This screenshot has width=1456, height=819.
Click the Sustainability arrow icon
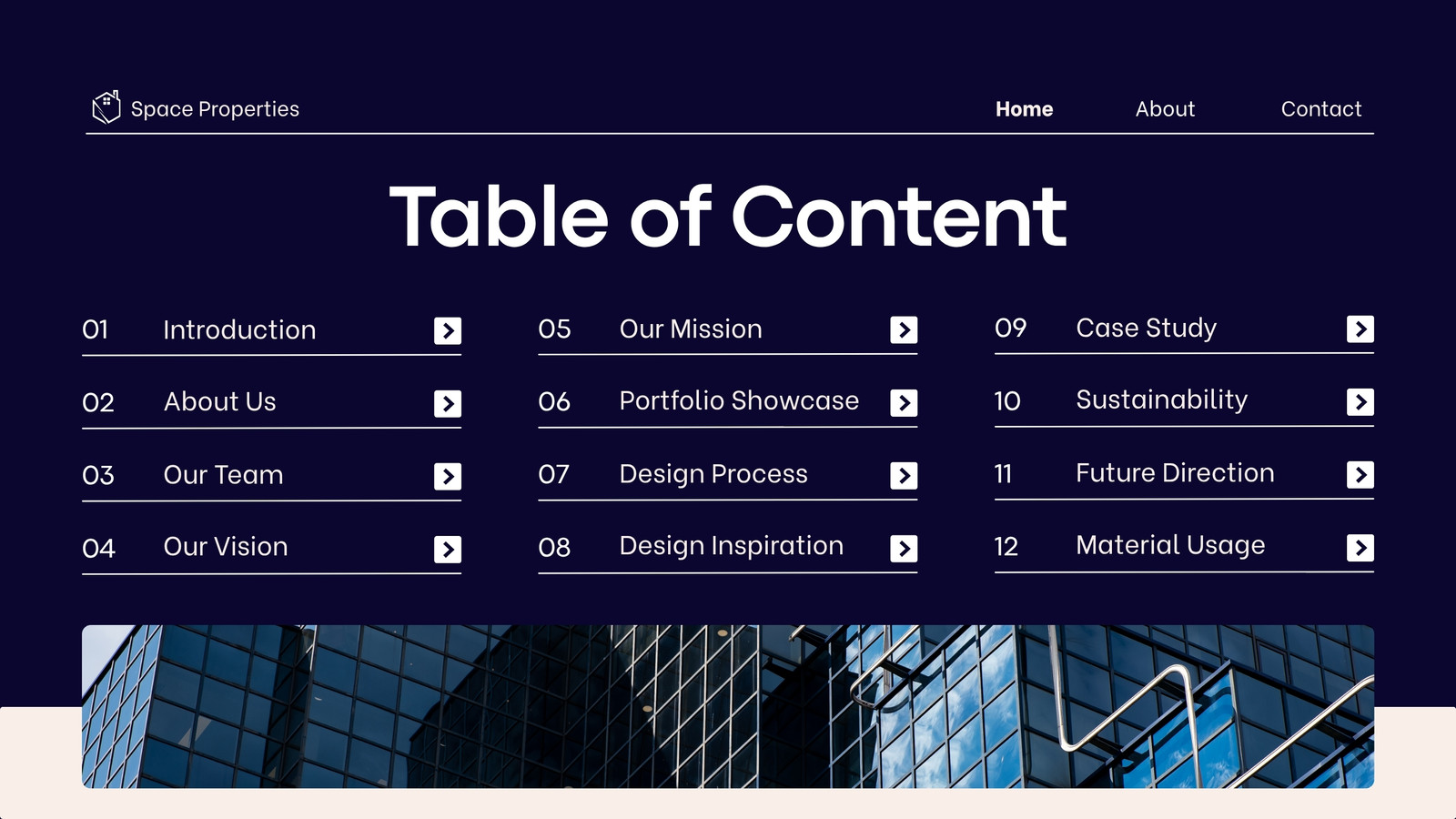[1360, 401]
